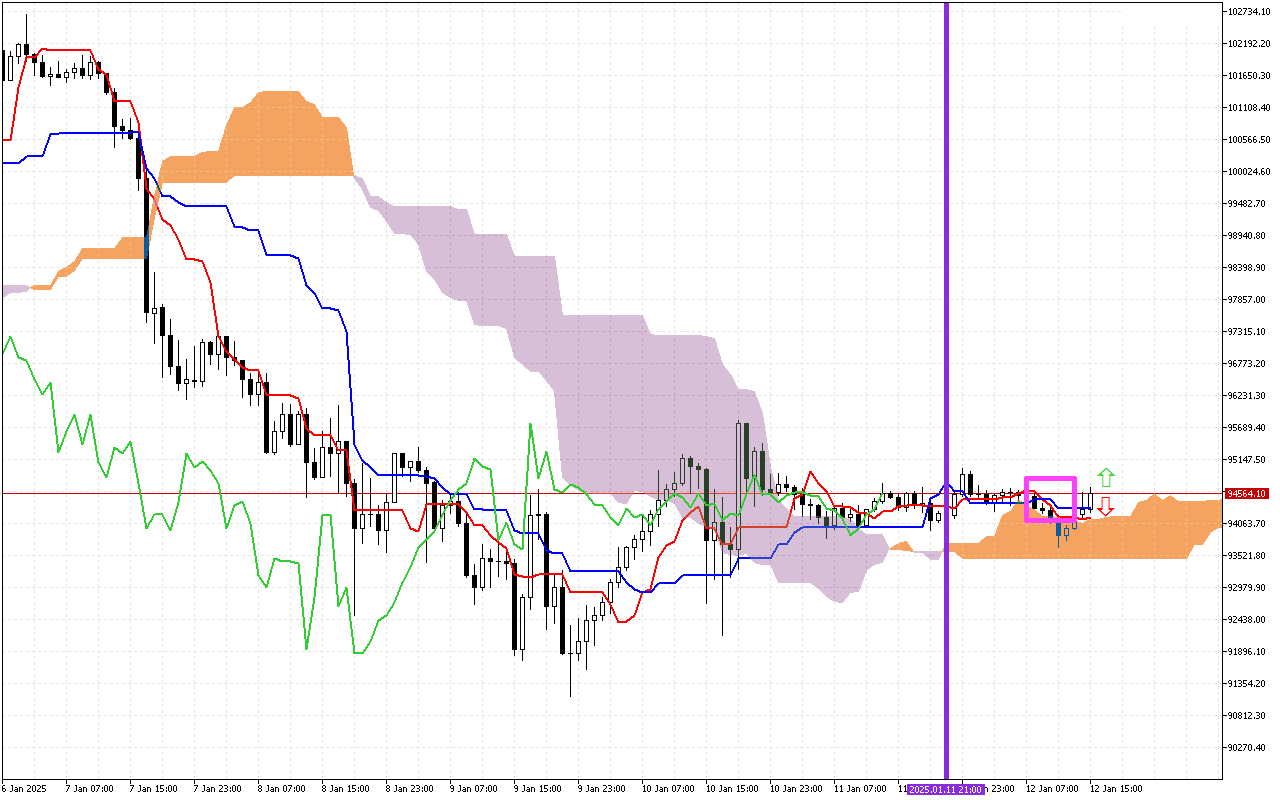
Task: Click the 97857.00 price level label
Action: tap(1248, 300)
